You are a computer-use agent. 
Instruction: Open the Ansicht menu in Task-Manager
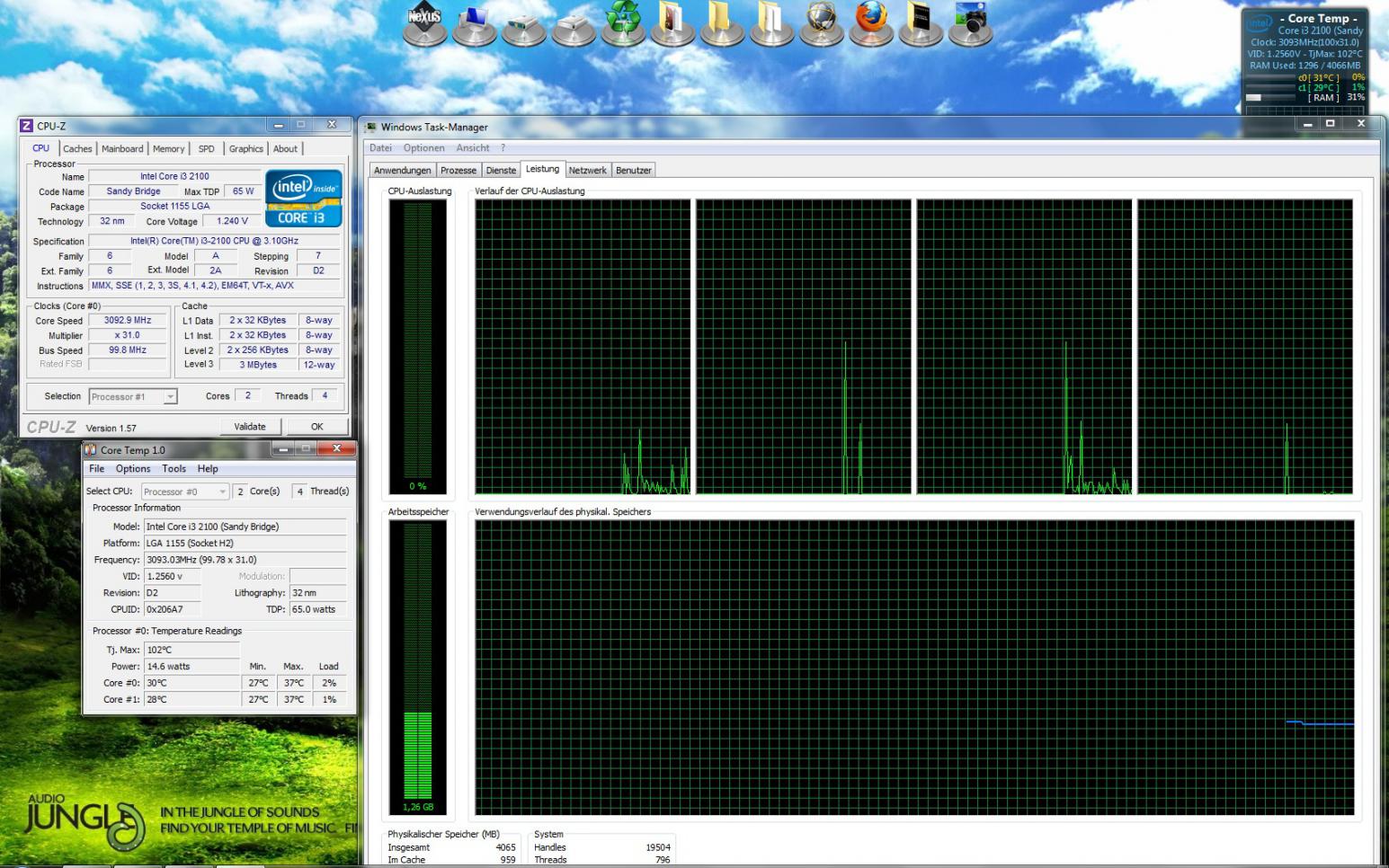(473, 148)
